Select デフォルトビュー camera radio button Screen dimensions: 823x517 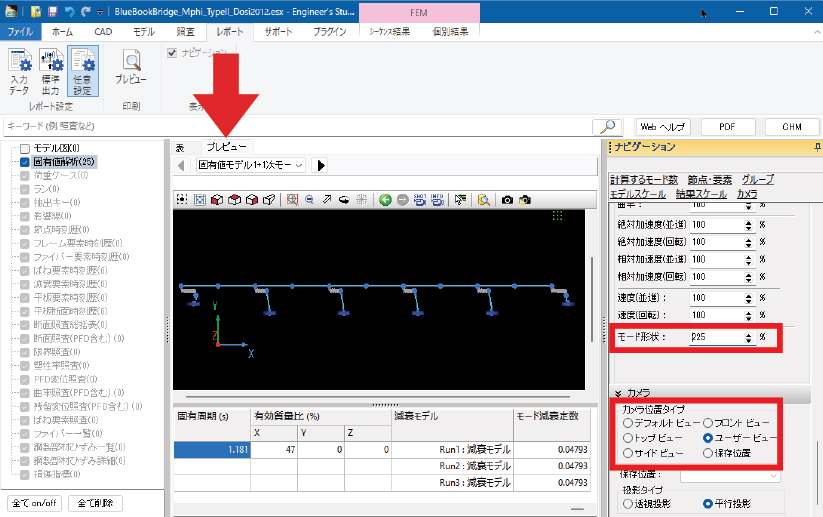628,423
